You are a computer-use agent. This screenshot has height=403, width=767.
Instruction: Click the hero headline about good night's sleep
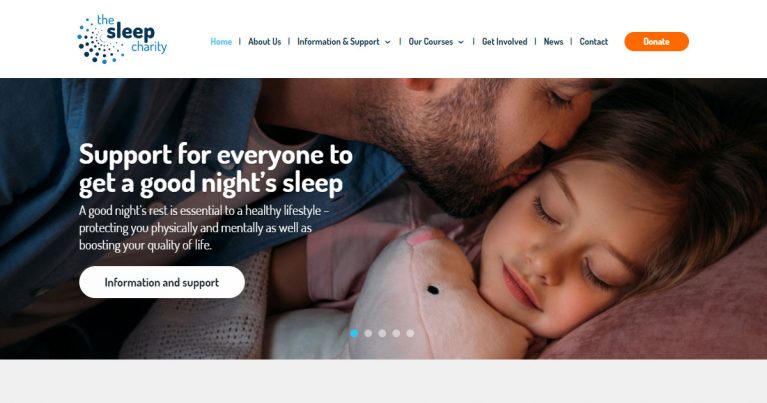coord(216,169)
